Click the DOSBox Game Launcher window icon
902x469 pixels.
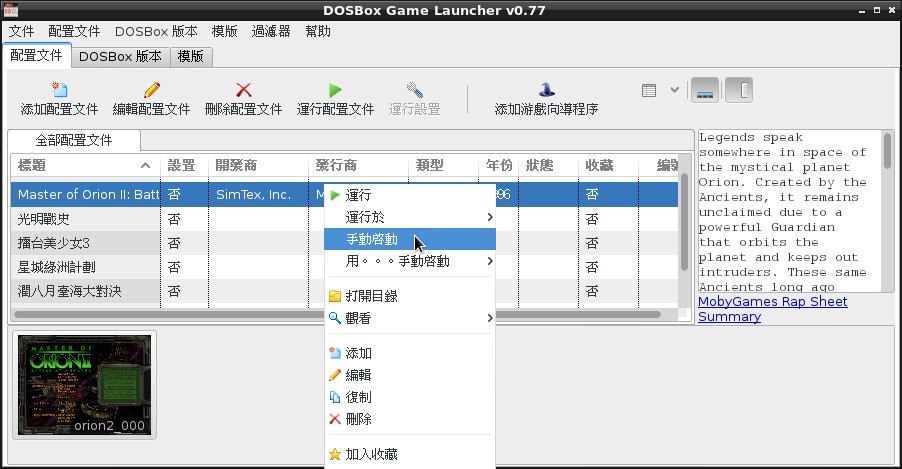10,10
